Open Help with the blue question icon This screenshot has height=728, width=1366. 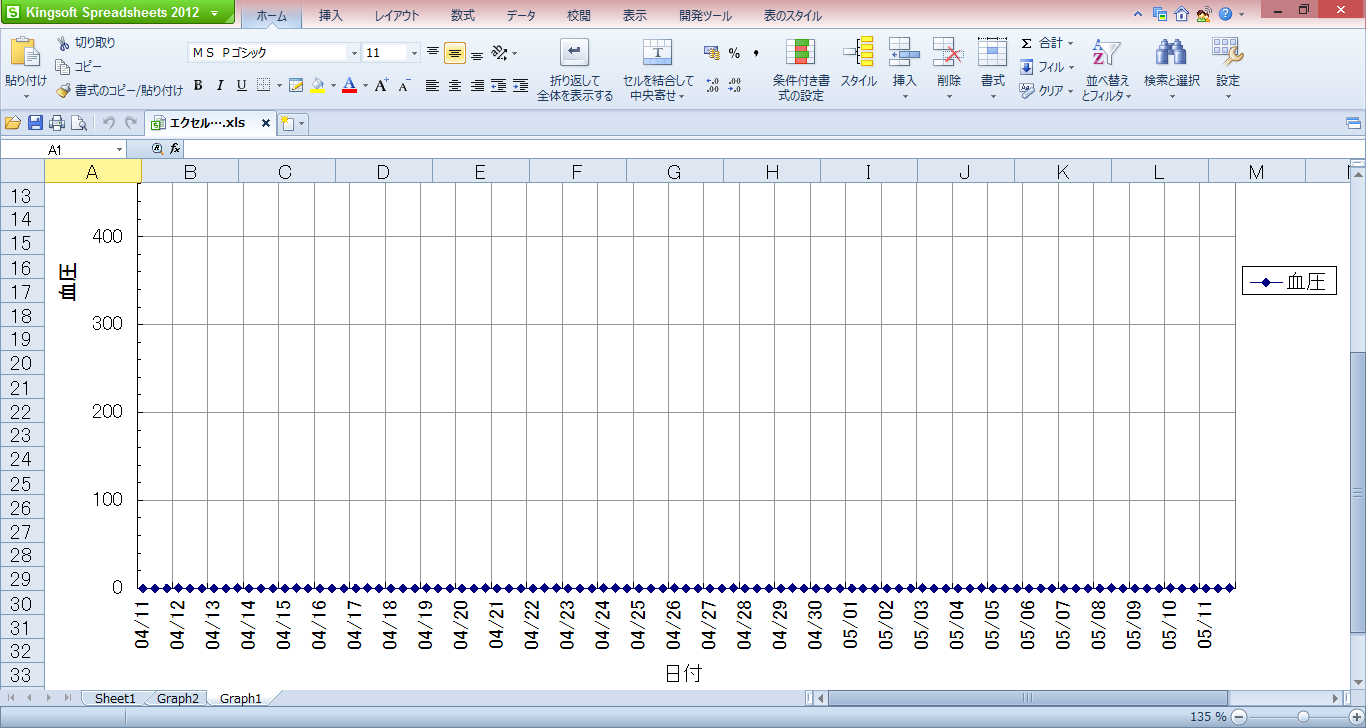[x=1225, y=14]
